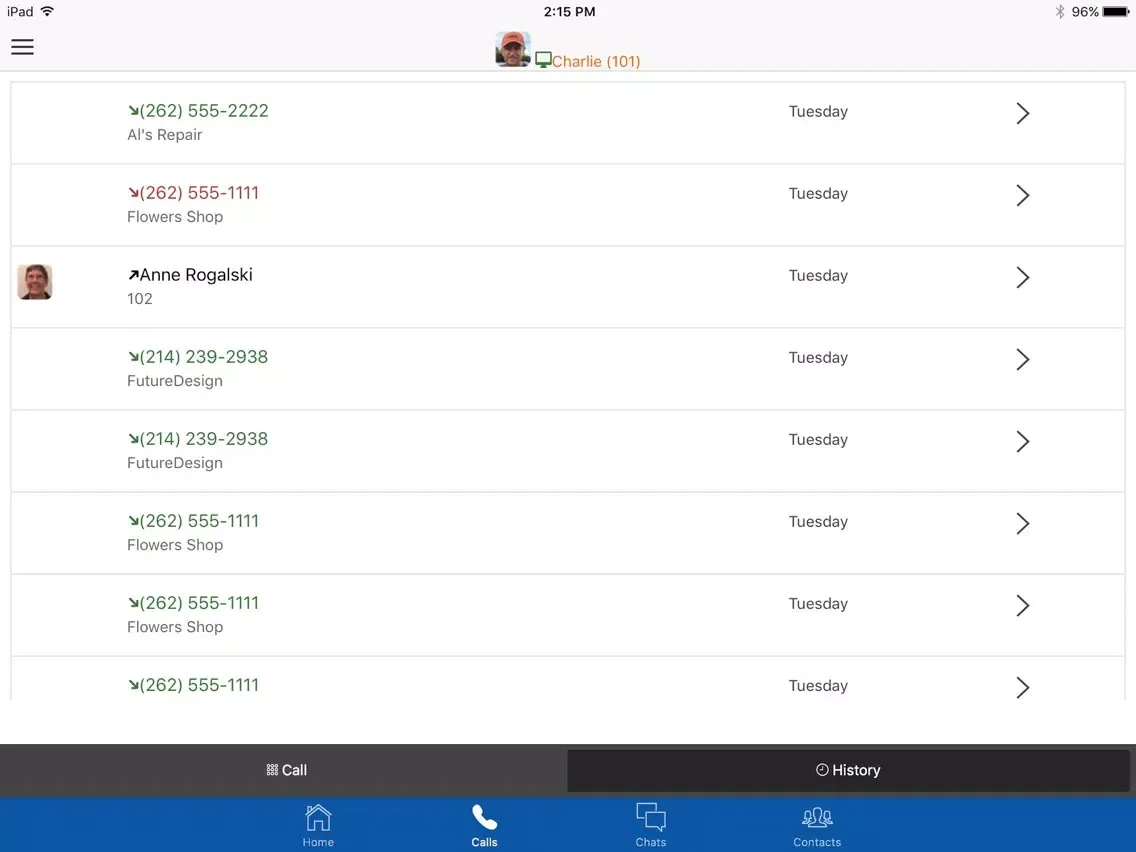Select the Home icon in bottom navigation
The width and height of the screenshot is (1136, 852).
pyautogui.click(x=318, y=825)
